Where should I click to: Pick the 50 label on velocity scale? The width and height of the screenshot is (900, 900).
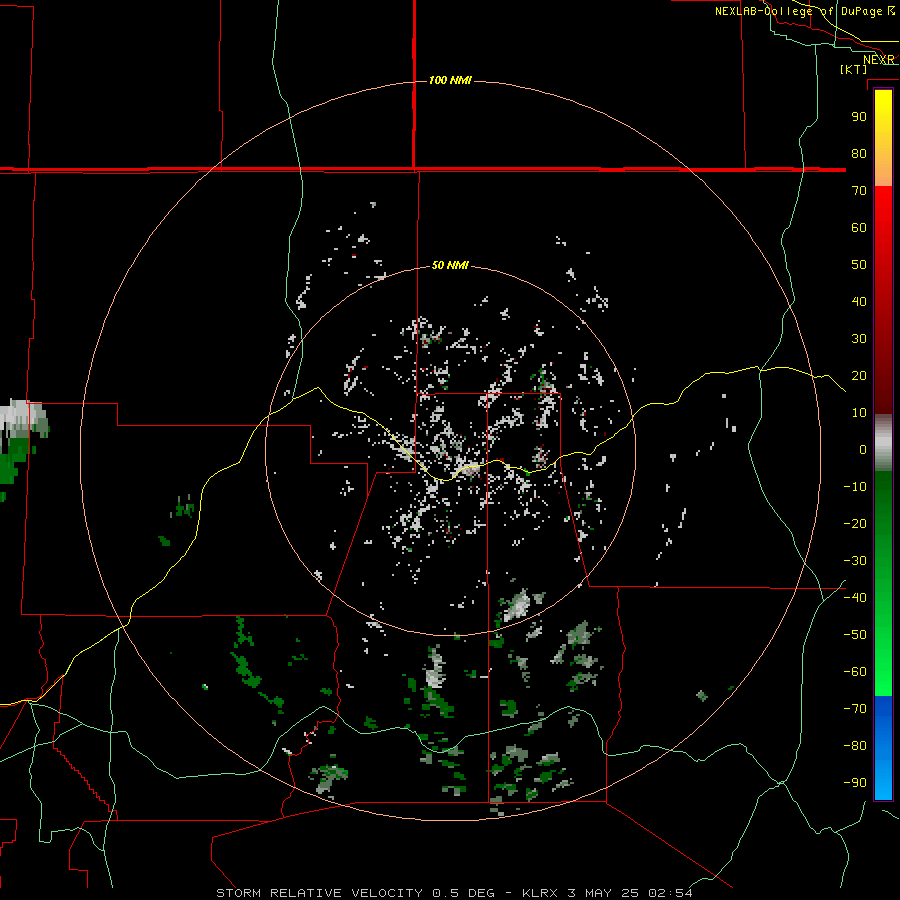click(x=859, y=265)
